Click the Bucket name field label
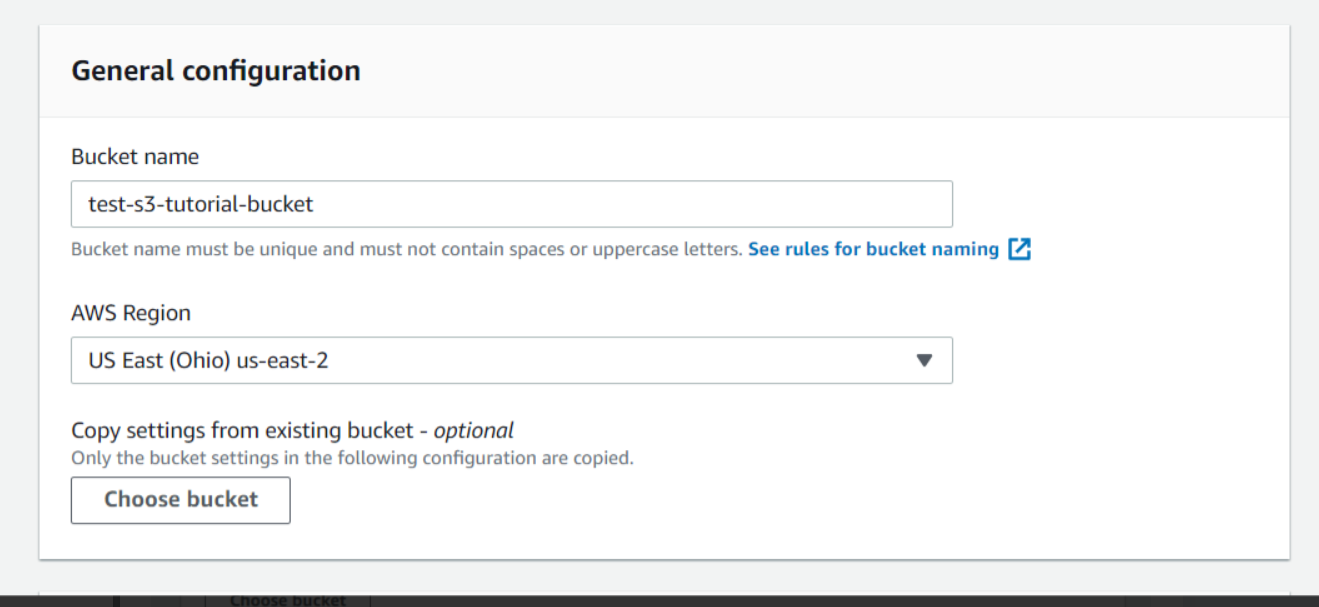Image resolution: width=1319 pixels, height=607 pixels. point(135,156)
